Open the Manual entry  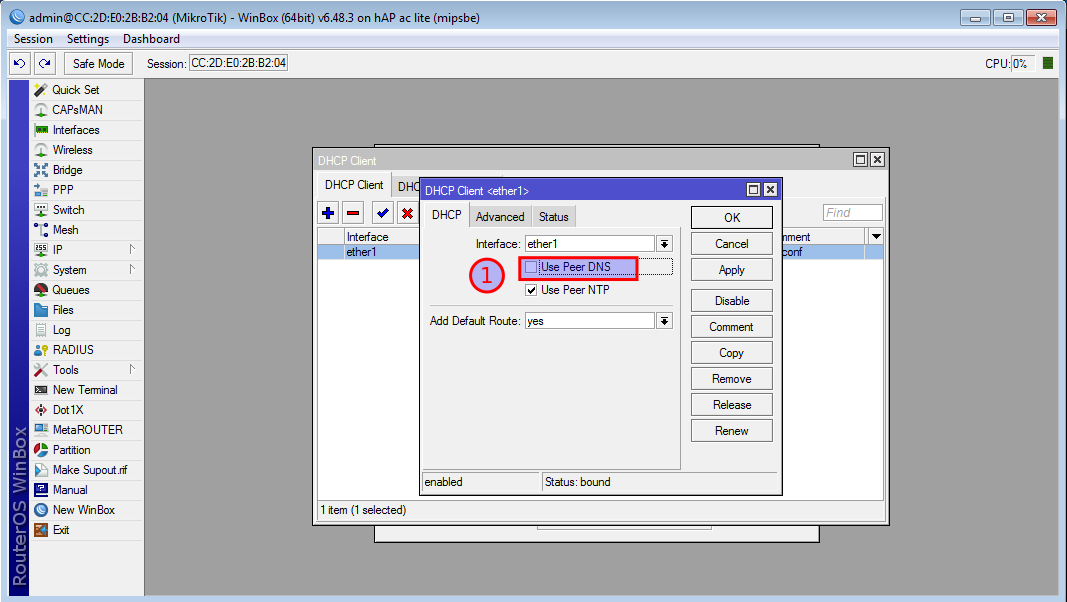(x=70, y=490)
